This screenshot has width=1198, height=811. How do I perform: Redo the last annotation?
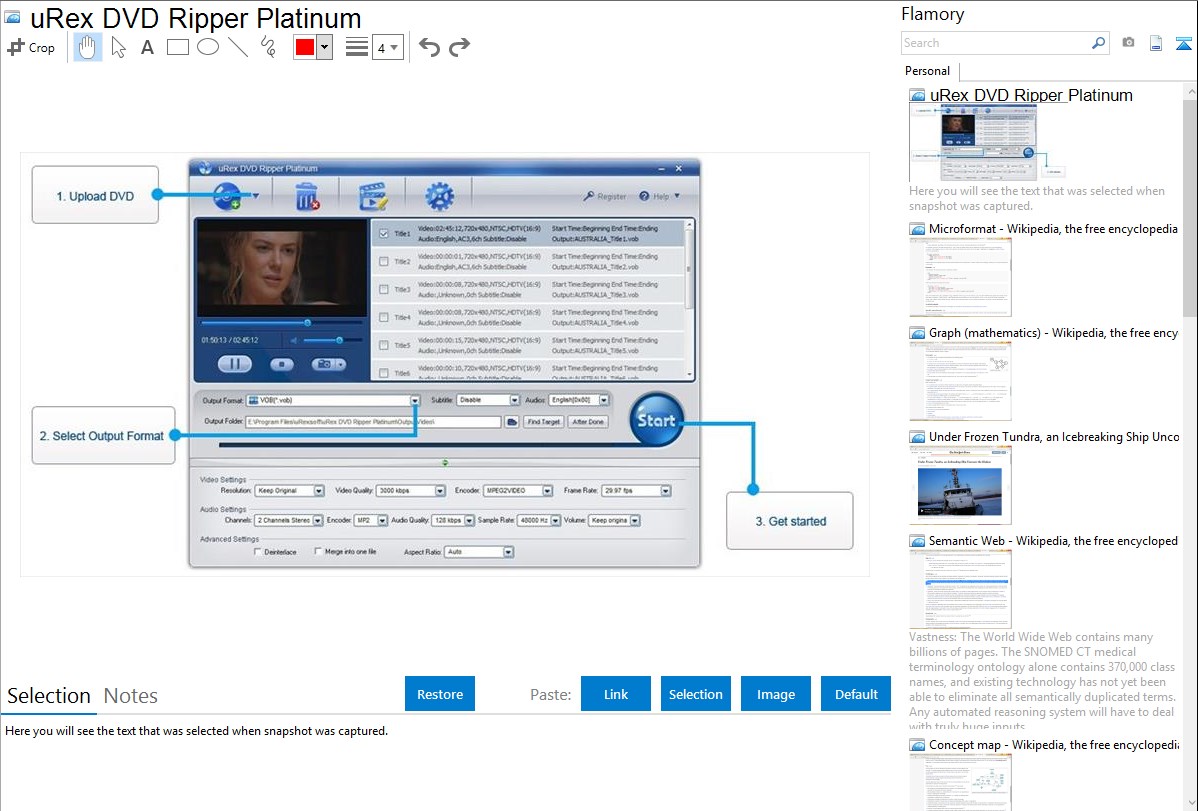(x=459, y=47)
